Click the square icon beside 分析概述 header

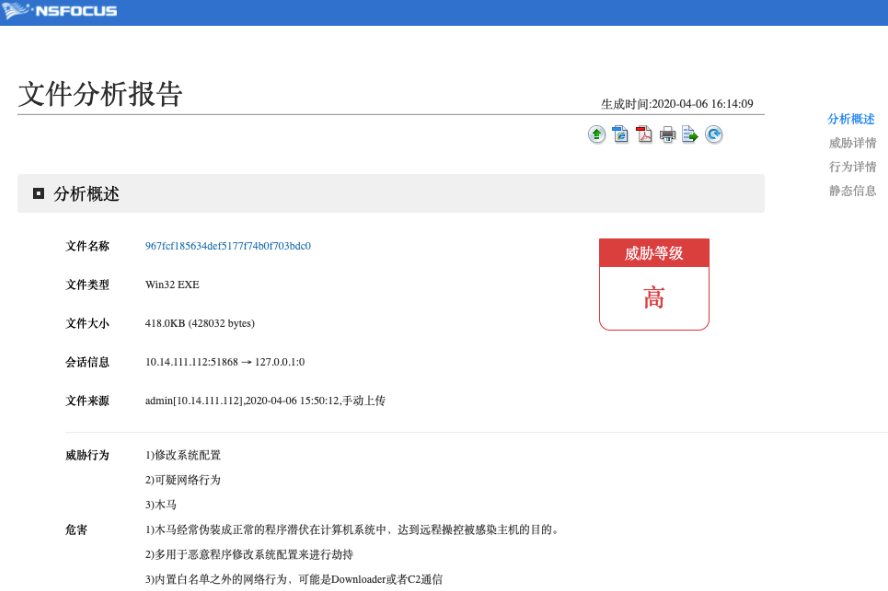coord(36,192)
